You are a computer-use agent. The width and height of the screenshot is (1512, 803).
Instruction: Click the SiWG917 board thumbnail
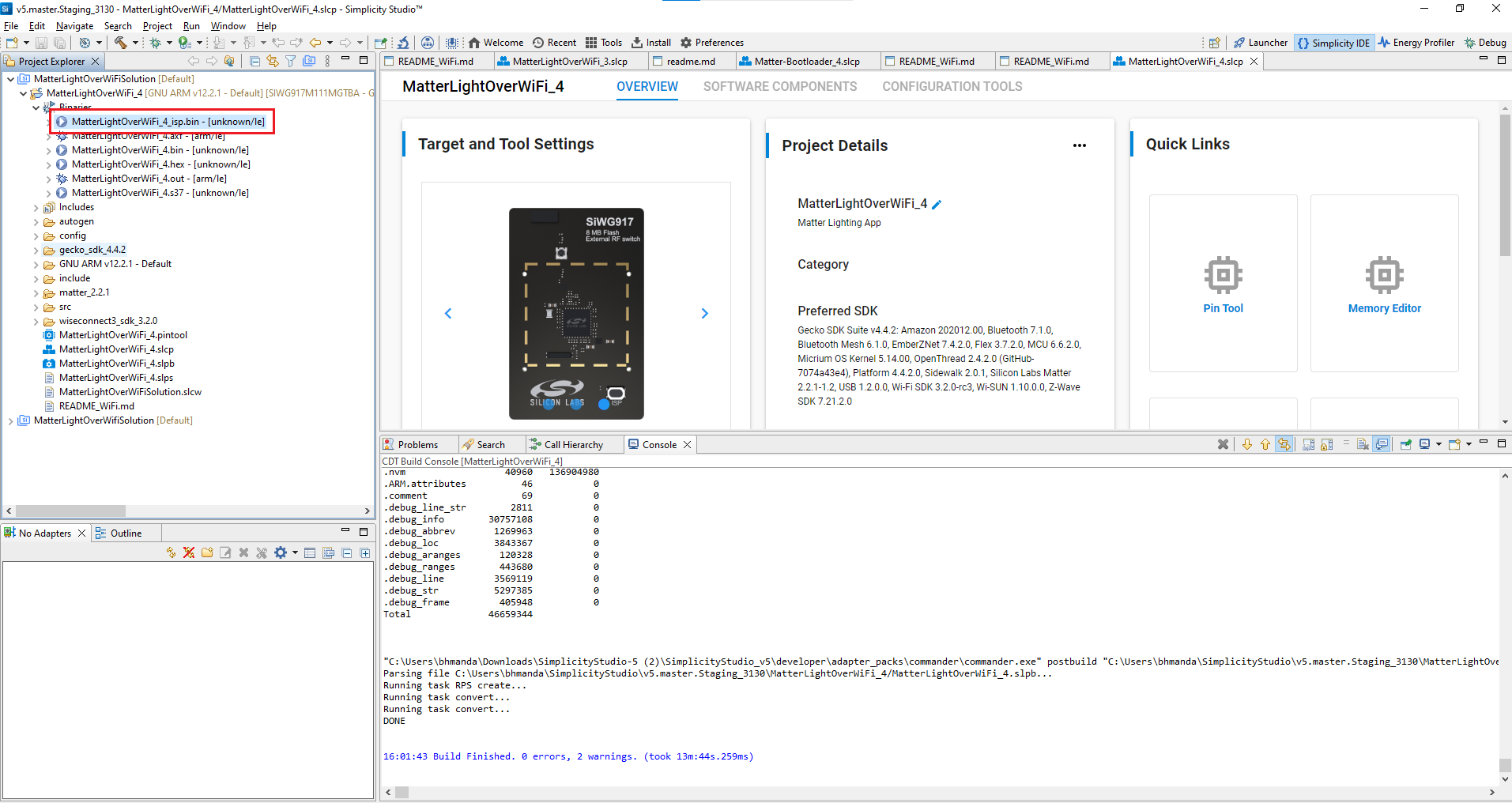coord(576,314)
